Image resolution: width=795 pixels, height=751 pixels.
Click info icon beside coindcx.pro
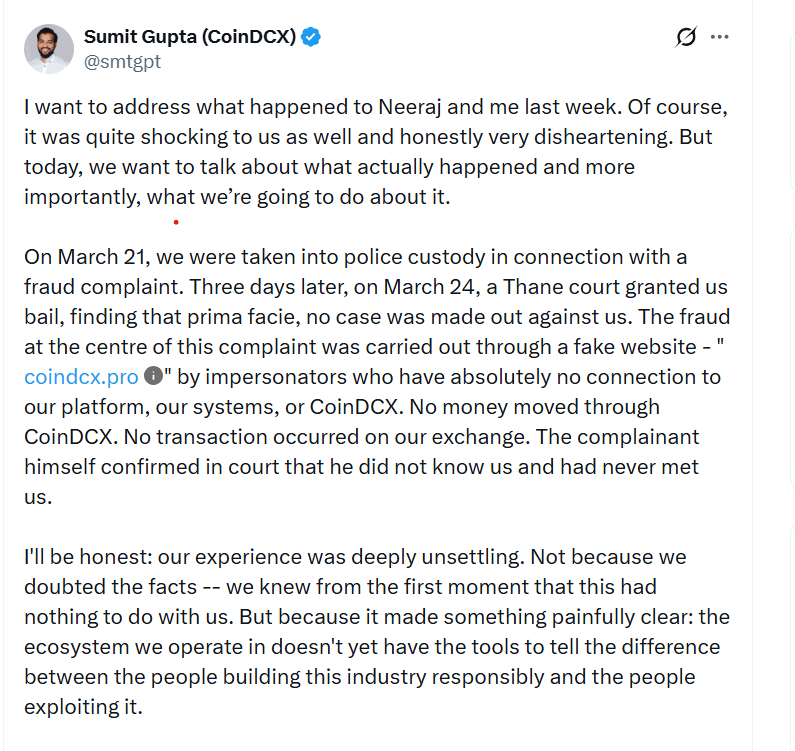click(x=153, y=377)
